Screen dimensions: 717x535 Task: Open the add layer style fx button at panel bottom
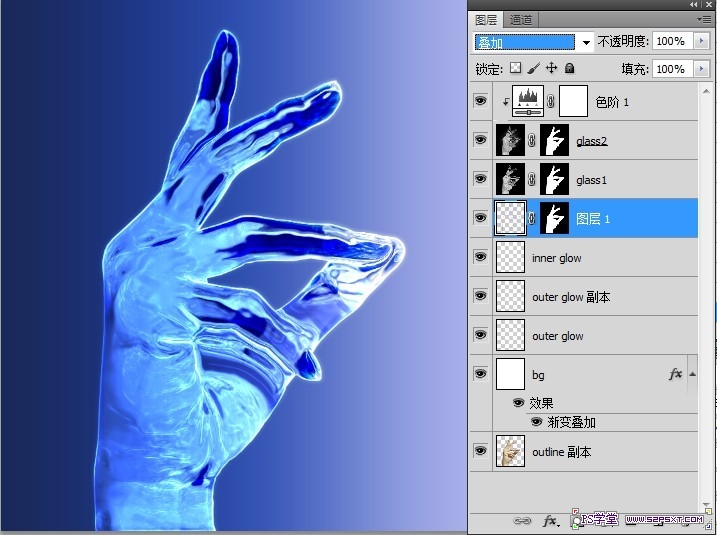(x=550, y=520)
